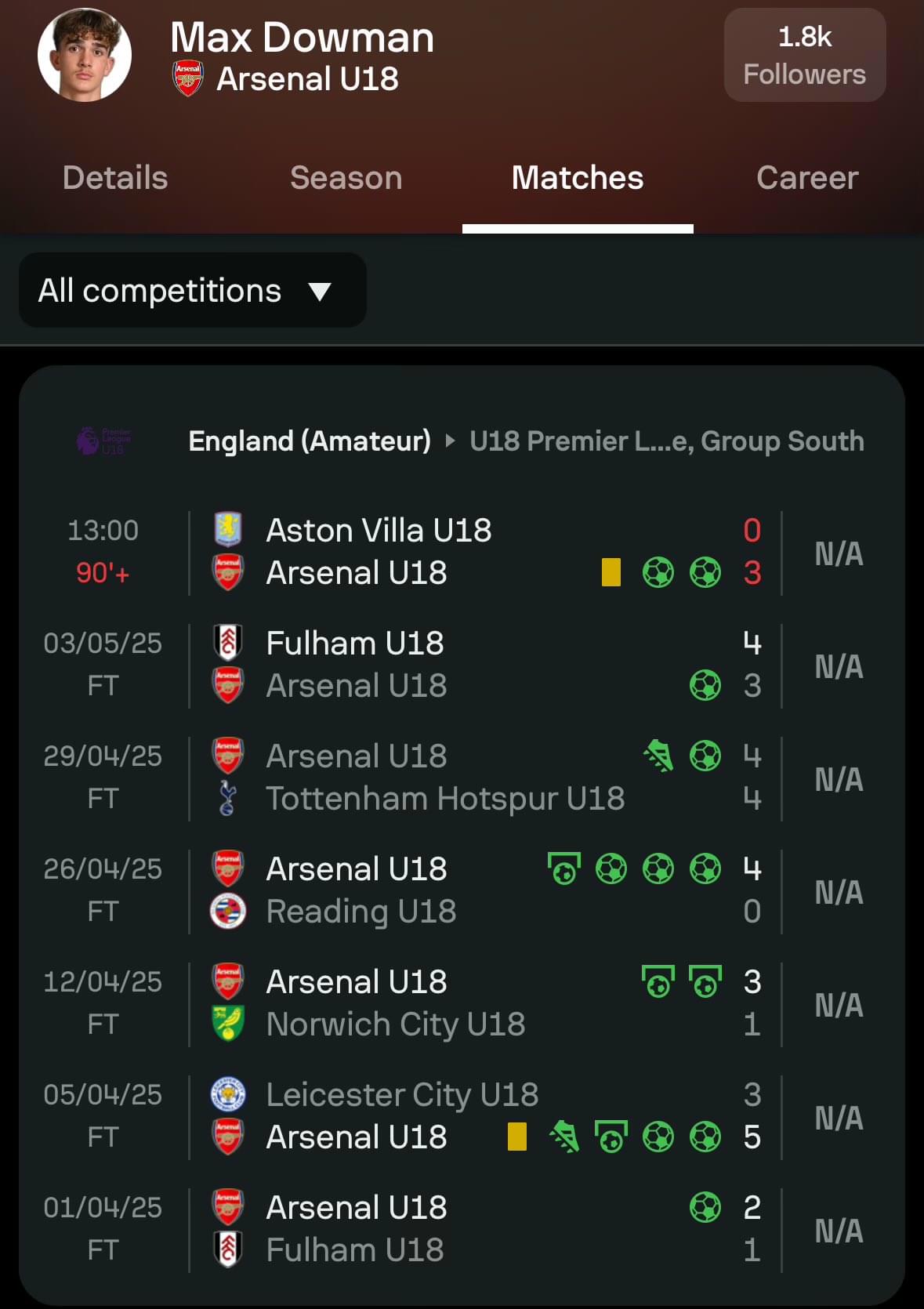
Task: Click the Fulham U18 crest in 03/05/25 match
Action: click(228, 643)
